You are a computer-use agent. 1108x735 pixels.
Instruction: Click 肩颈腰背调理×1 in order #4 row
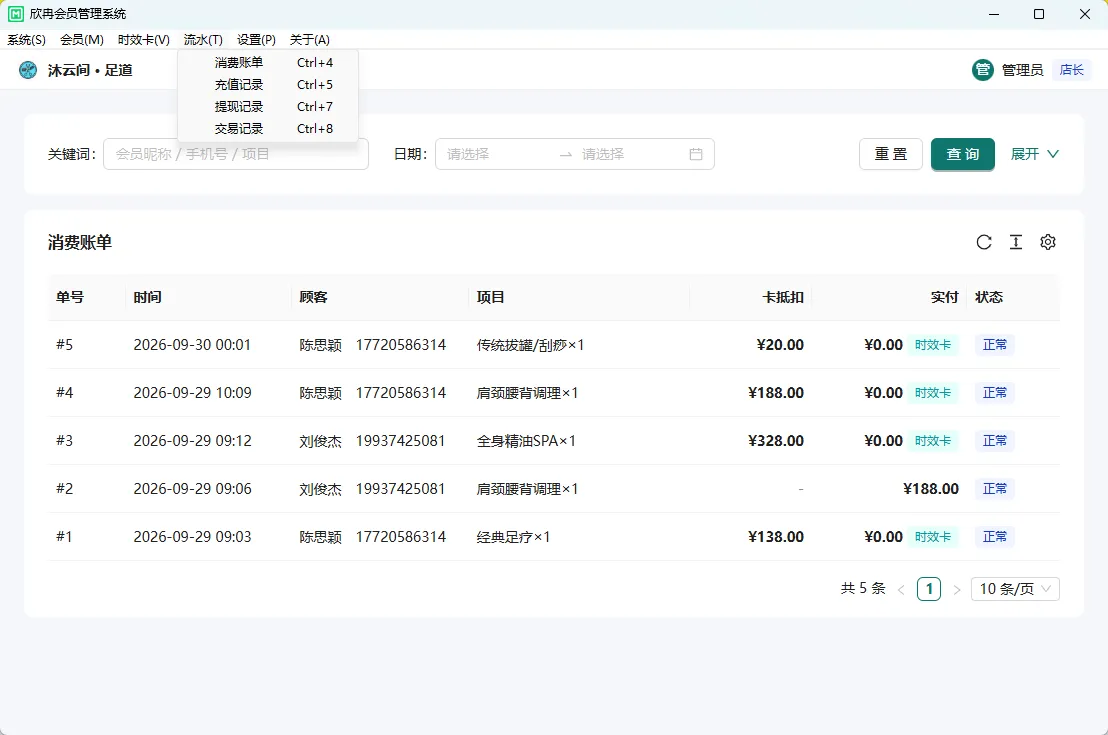tap(527, 393)
